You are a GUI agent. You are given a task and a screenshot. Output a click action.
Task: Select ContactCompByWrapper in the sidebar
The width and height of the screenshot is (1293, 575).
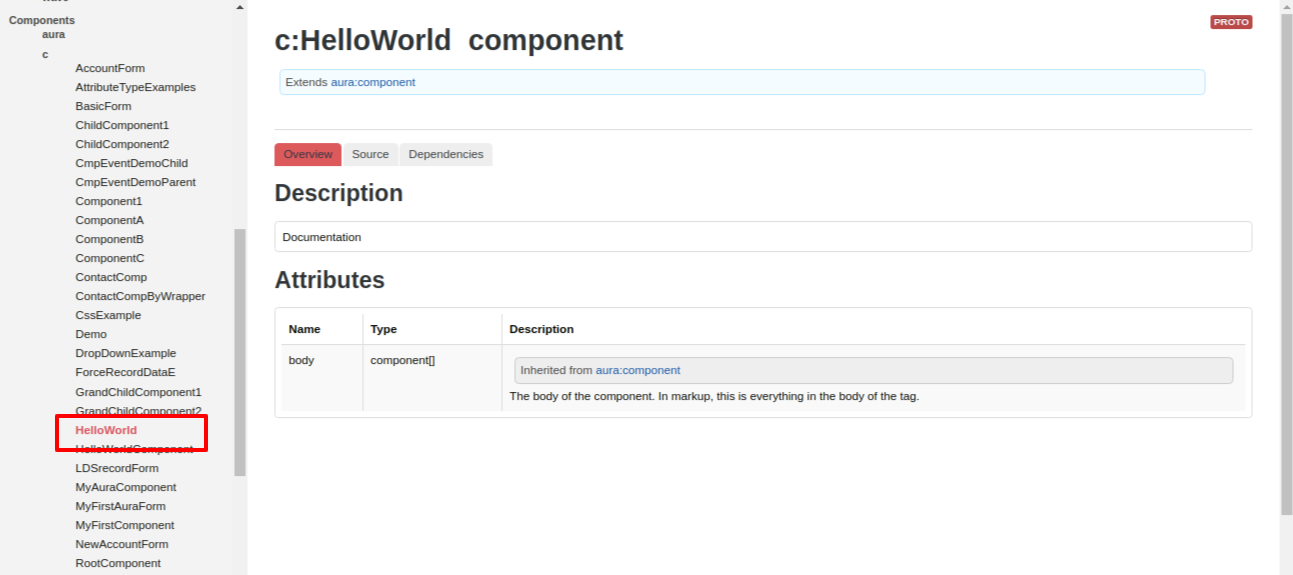tap(140, 296)
